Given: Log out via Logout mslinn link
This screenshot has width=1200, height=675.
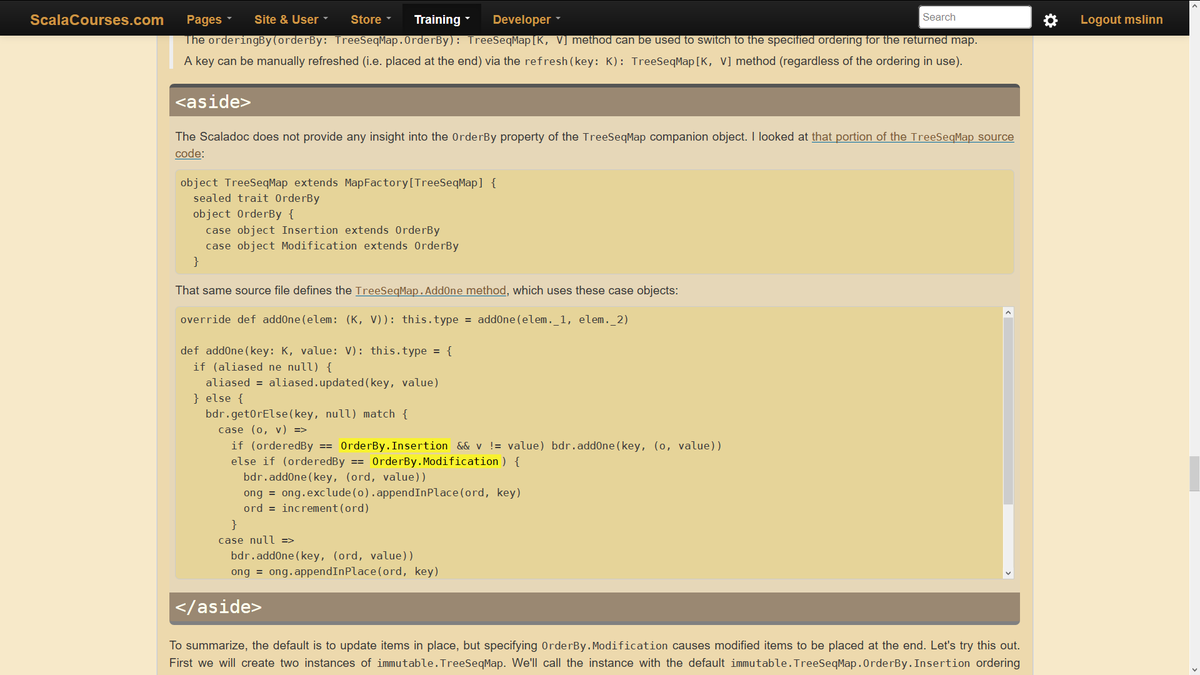Looking at the screenshot, I should pyautogui.click(x=1121, y=19).
